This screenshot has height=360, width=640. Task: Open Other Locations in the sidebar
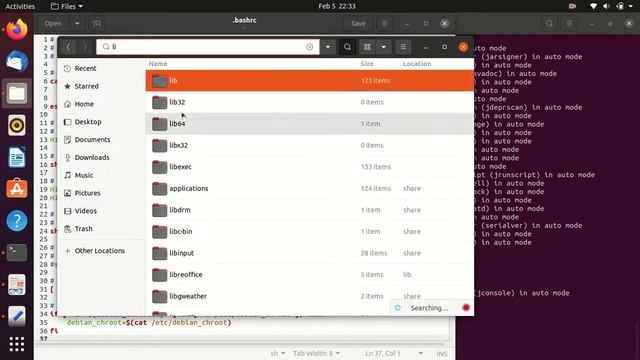tap(101, 251)
